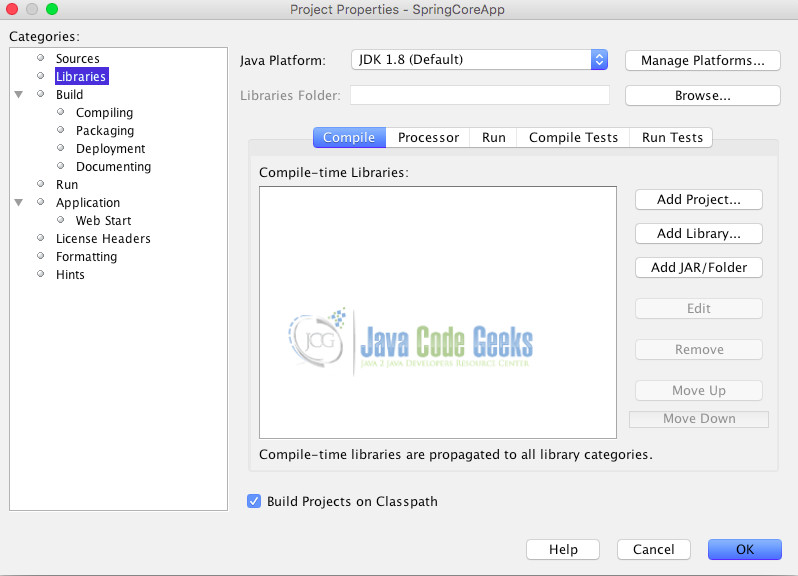Viewport: 798px width, 576px height.
Task: Select the Packaging category
Action: coord(105,131)
